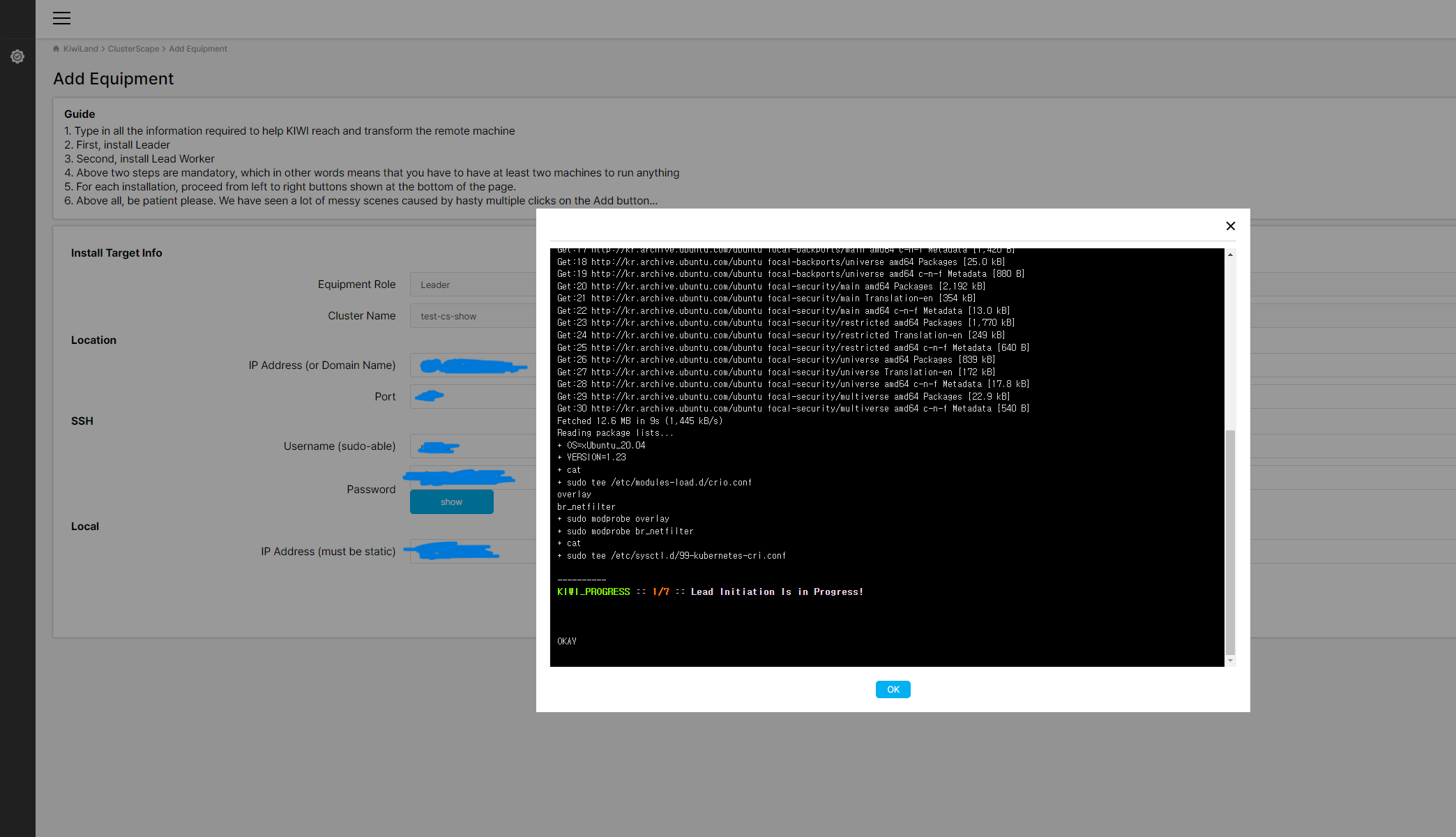This screenshot has height=837, width=1456.
Task: Open the Equipment Role dropdown showing Leader
Action: pyautogui.click(x=473, y=285)
